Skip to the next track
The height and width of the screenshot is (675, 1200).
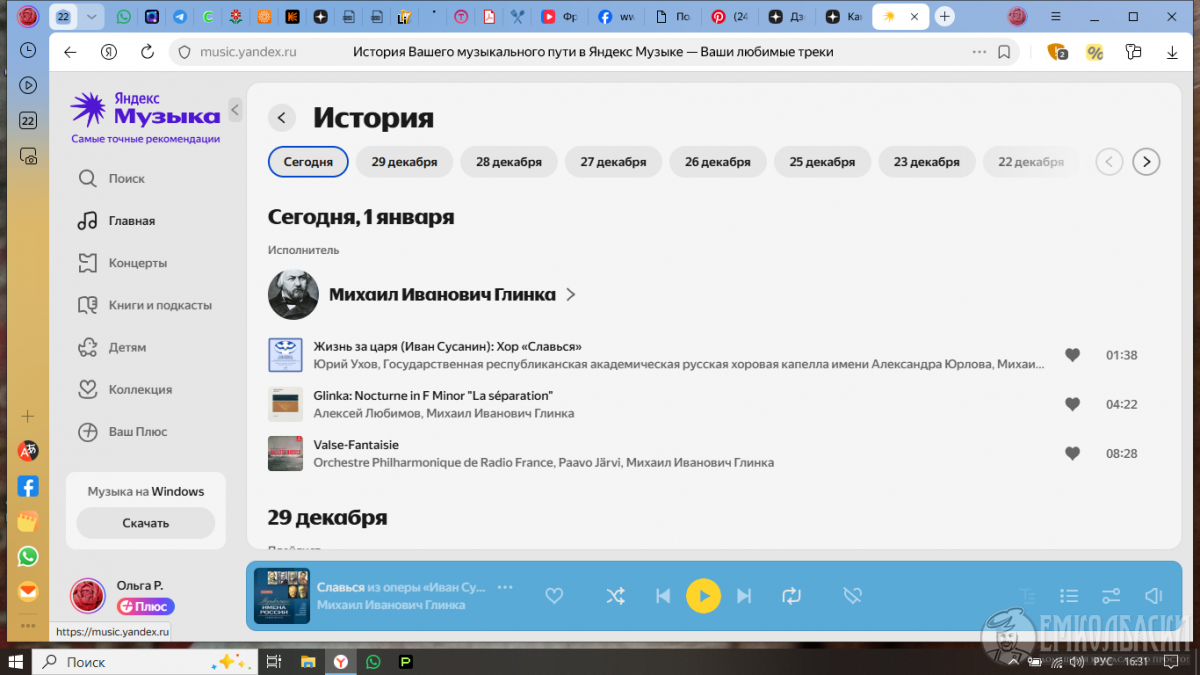click(744, 596)
